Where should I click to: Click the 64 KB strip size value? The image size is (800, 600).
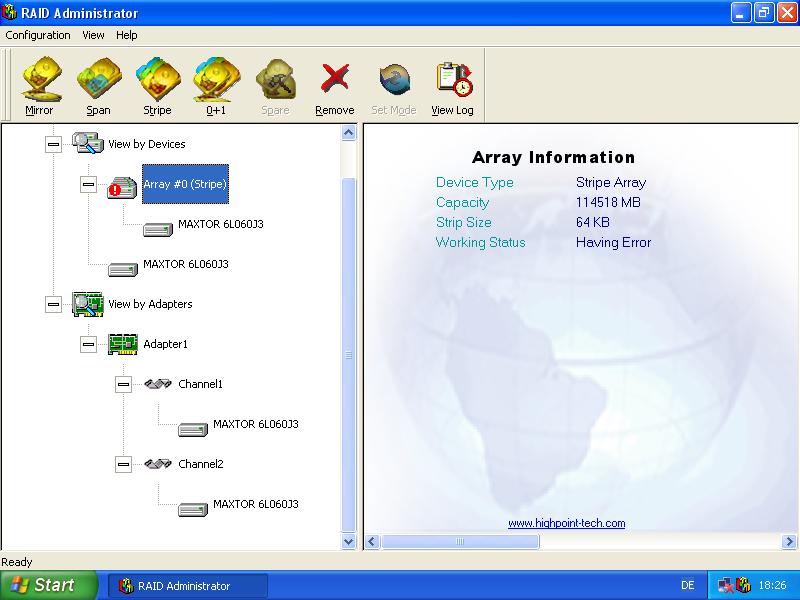pos(593,222)
